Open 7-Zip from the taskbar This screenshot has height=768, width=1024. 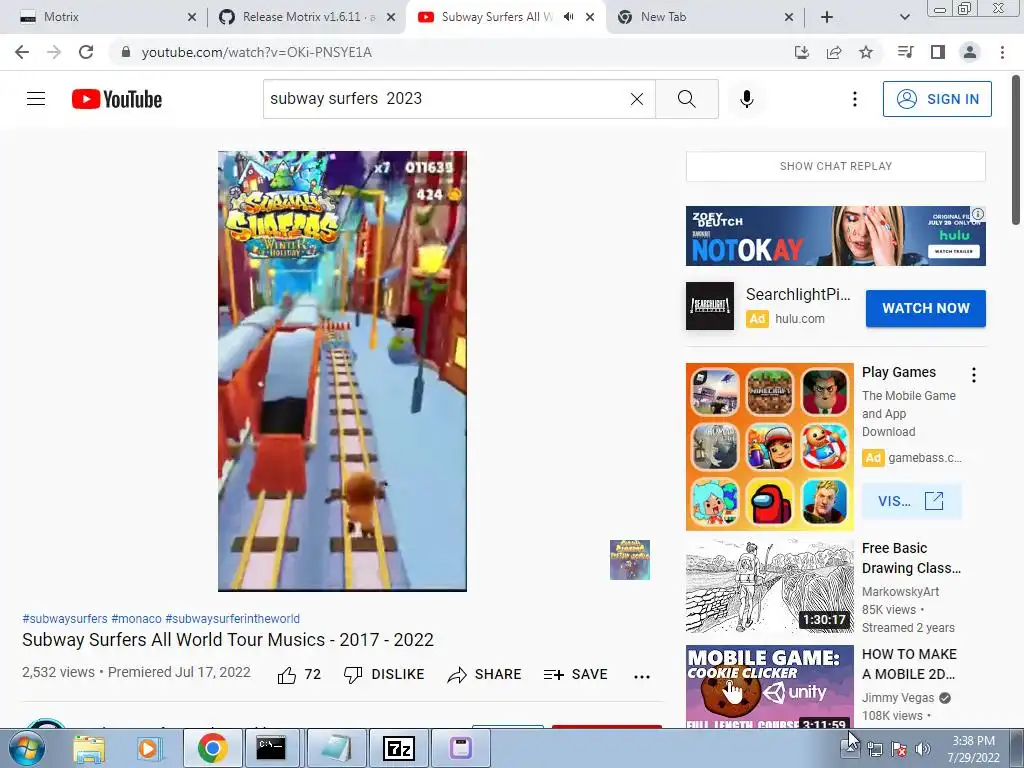[x=398, y=748]
